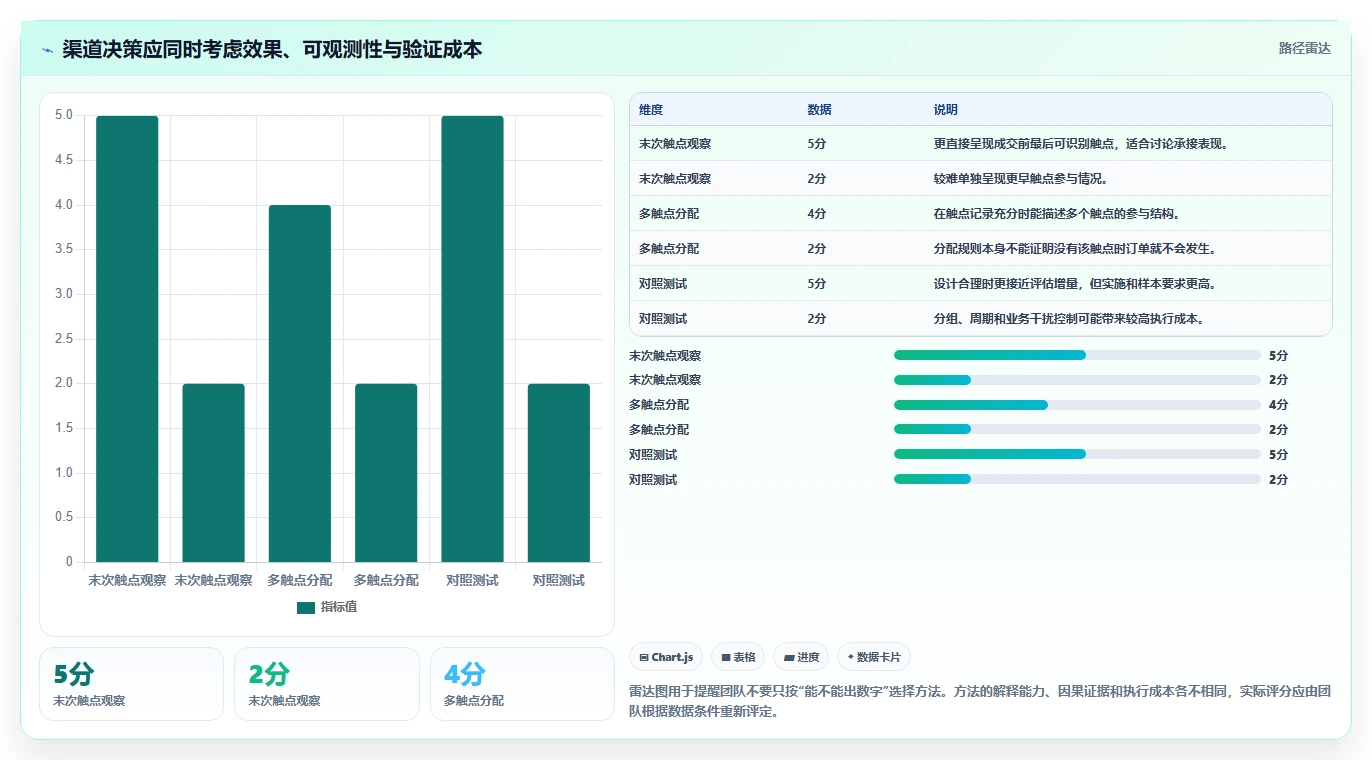Click the 对照测试 chart bar with value 2
1372x760 pixels.
tap(559, 473)
